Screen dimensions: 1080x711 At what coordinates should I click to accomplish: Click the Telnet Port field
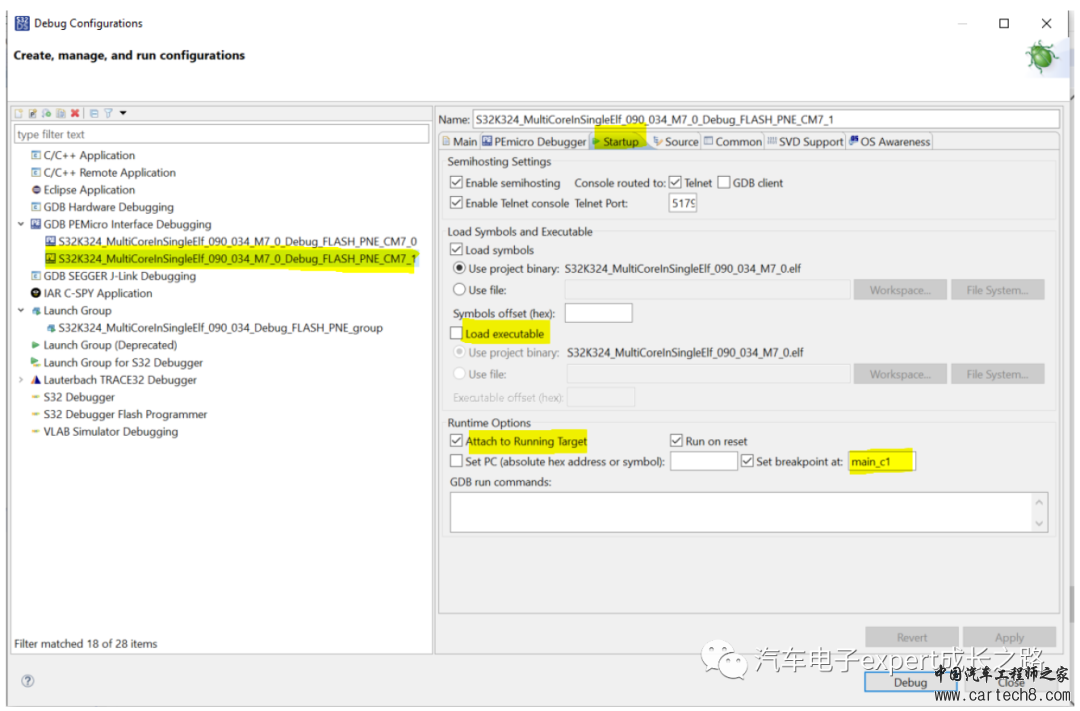[x=683, y=203]
